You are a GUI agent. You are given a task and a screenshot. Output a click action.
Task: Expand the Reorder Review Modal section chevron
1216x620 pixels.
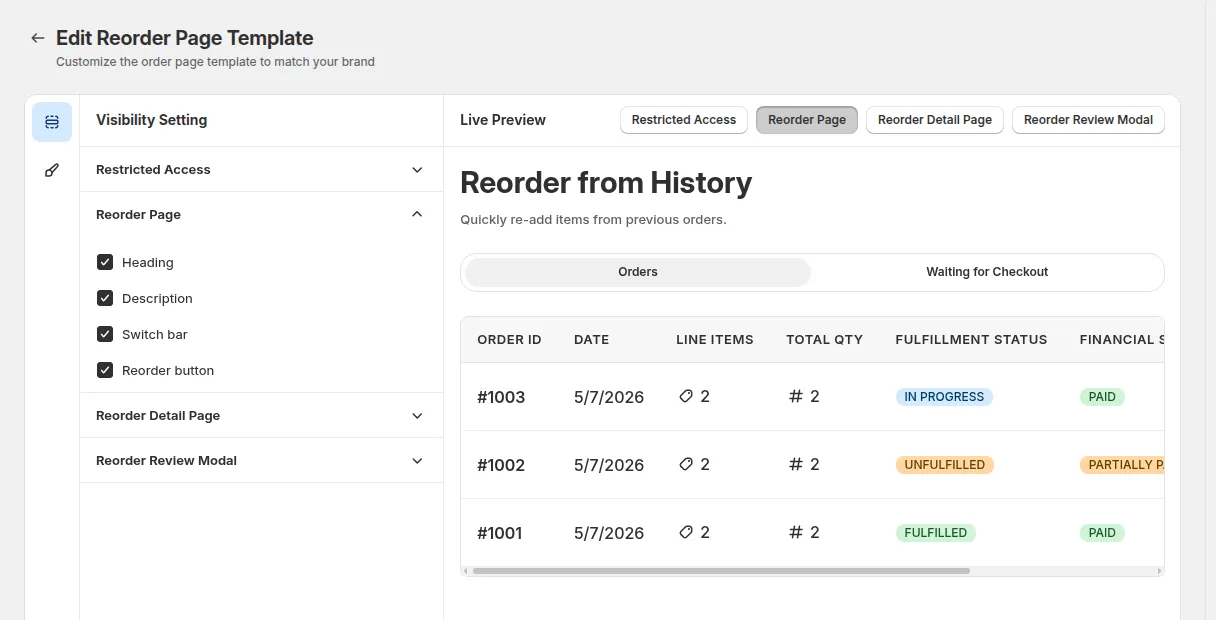click(417, 461)
